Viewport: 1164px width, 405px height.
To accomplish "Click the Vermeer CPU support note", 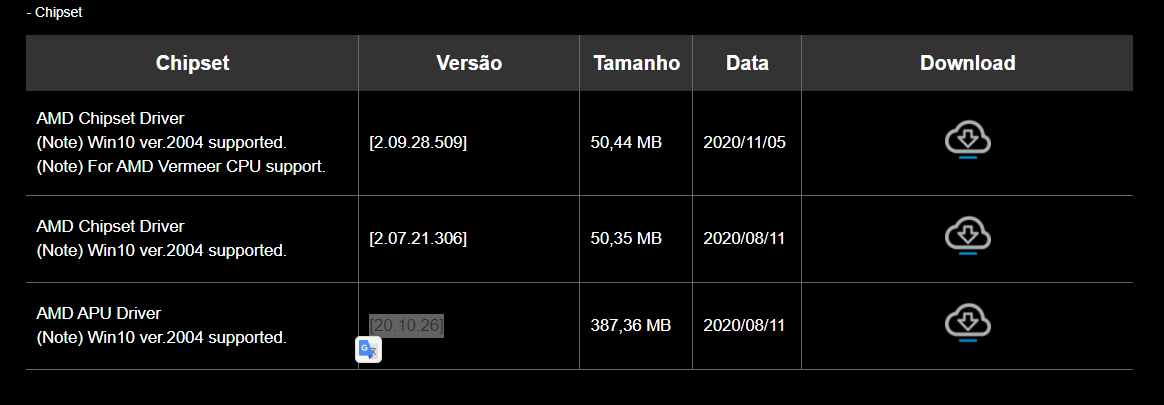I will click(x=181, y=166).
